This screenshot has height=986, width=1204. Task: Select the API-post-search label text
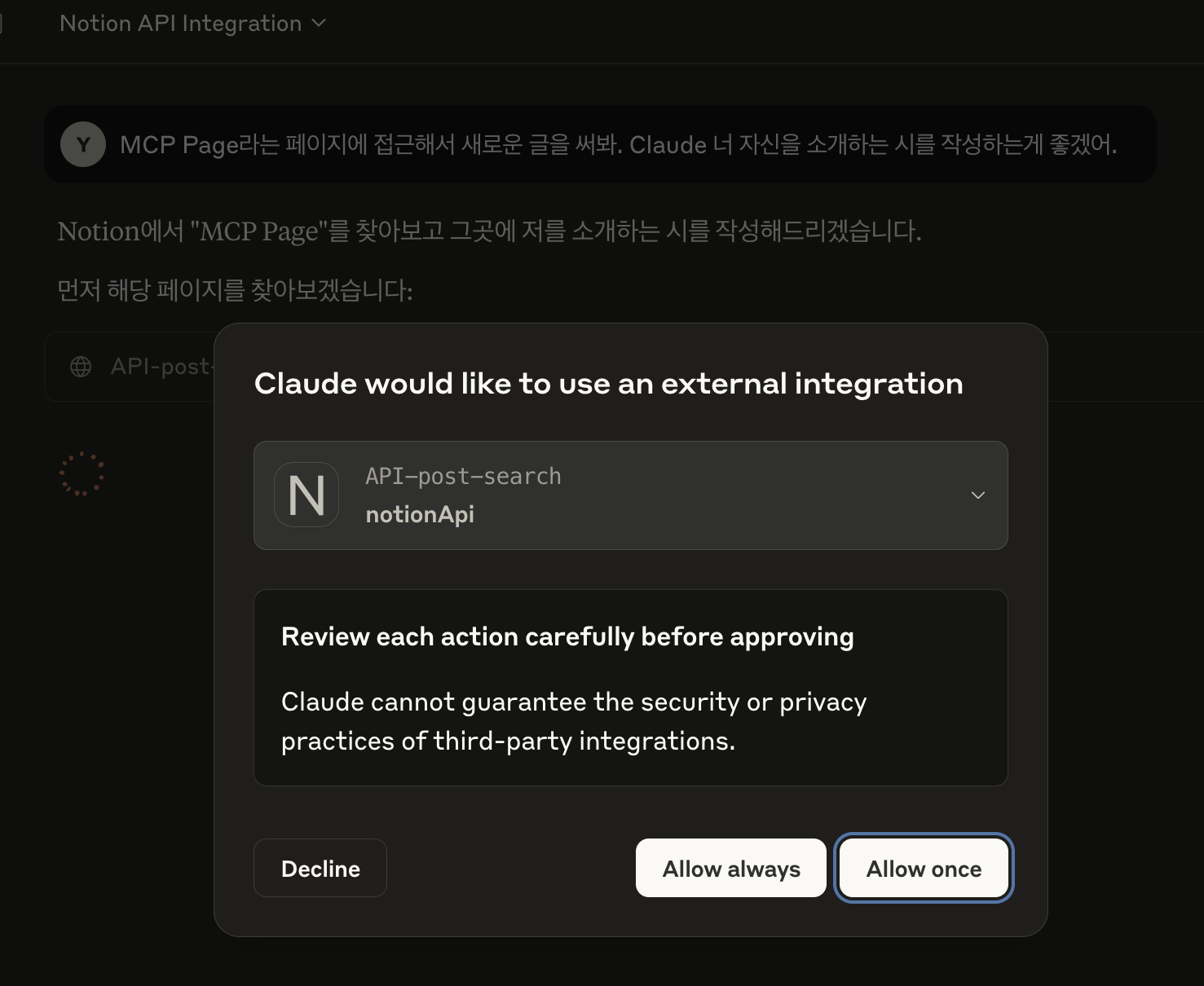point(463,476)
